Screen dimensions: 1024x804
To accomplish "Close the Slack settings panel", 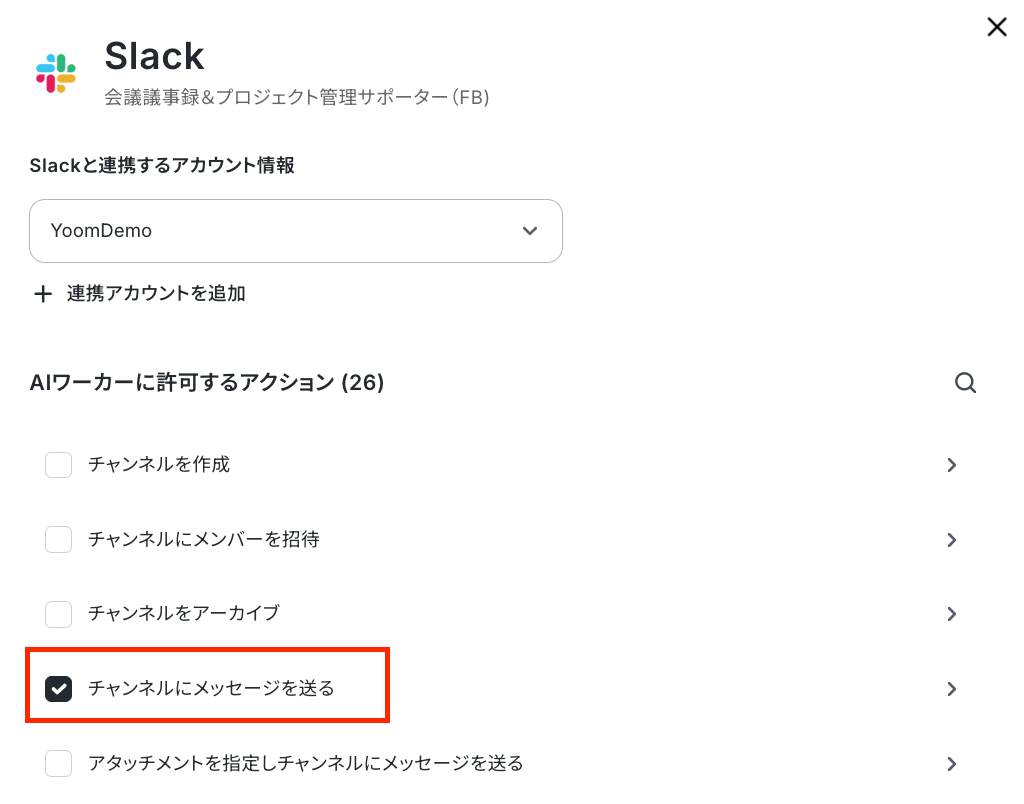I will point(997,27).
